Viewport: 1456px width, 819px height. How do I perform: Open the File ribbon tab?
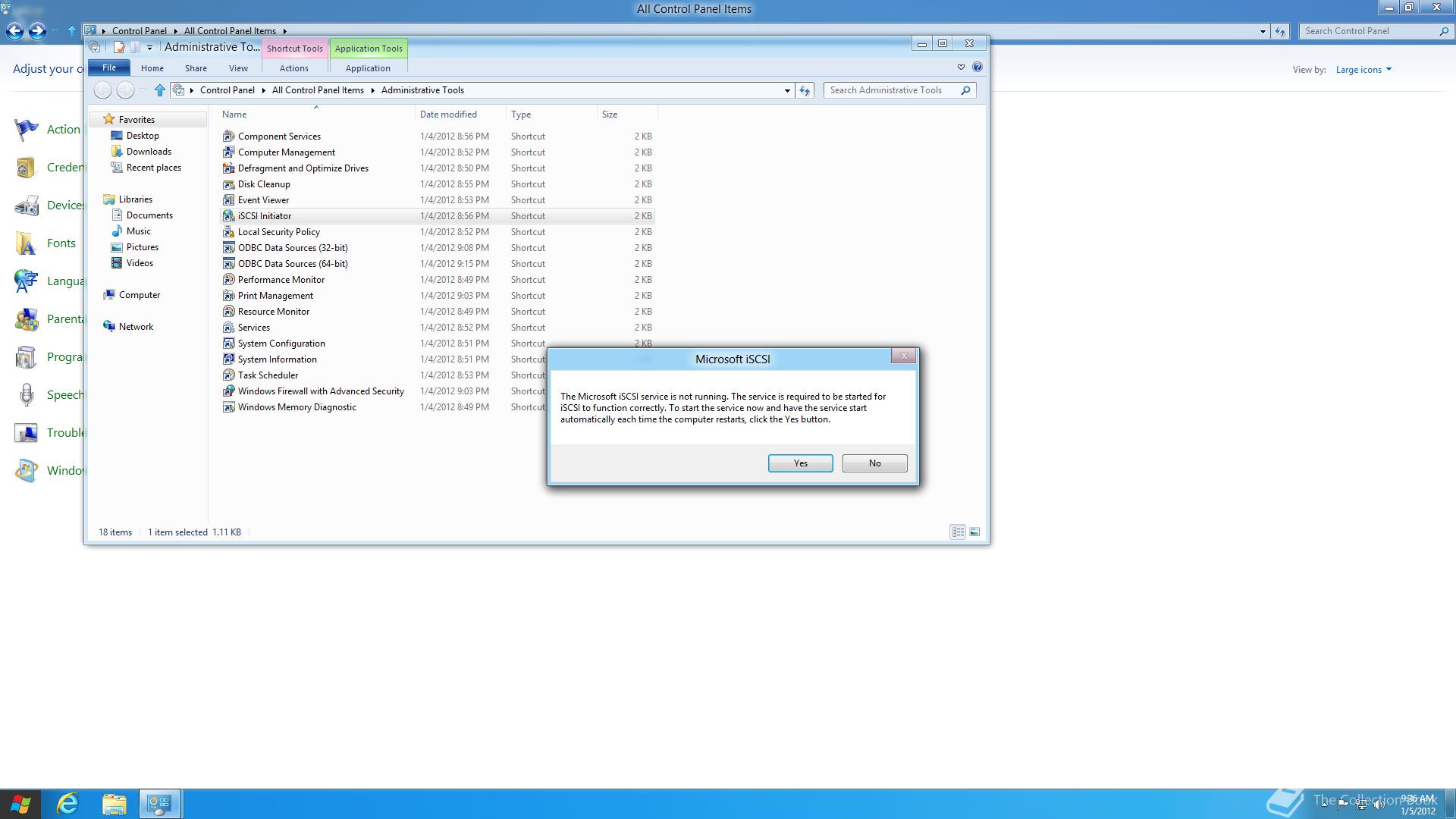pos(108,67)
